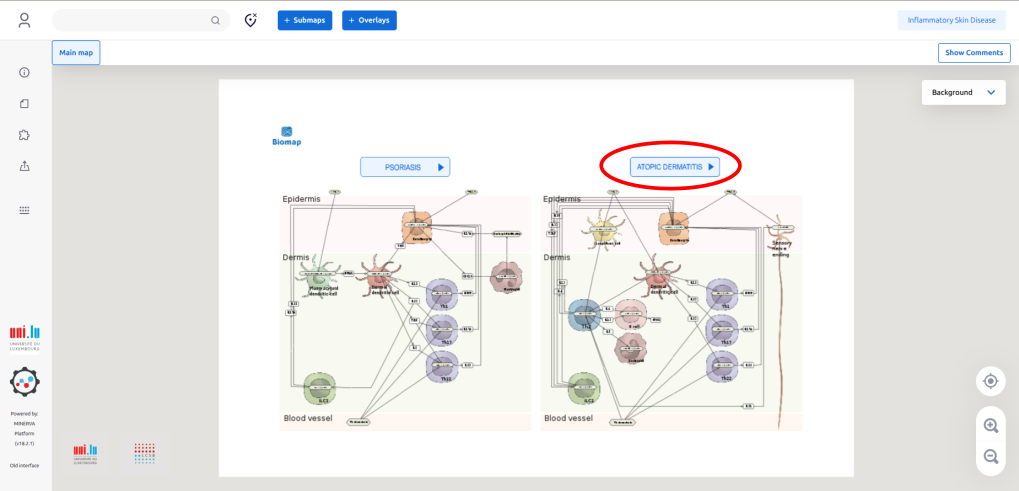Recenter map with the location target button
The height and width of the screenshot is (491, 1019).
coord(990,381)
